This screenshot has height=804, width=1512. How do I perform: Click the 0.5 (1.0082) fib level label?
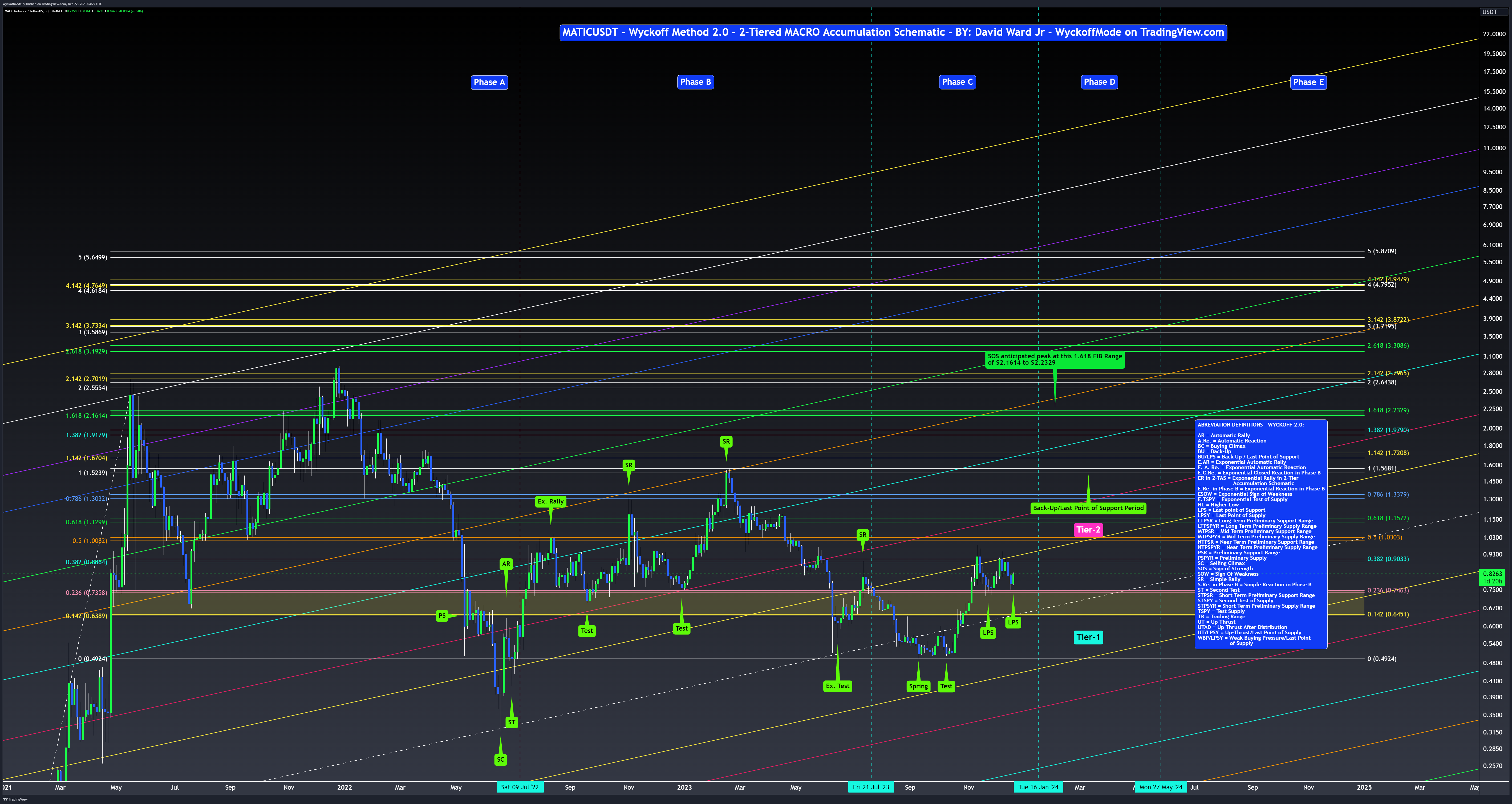tap(90, 541)
